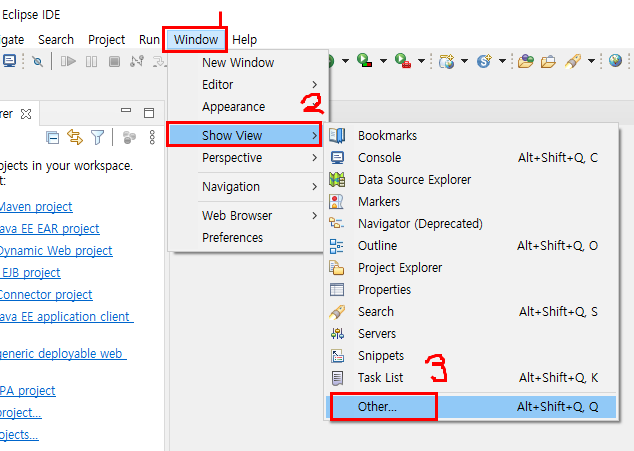Click the JPA project link

27,390
